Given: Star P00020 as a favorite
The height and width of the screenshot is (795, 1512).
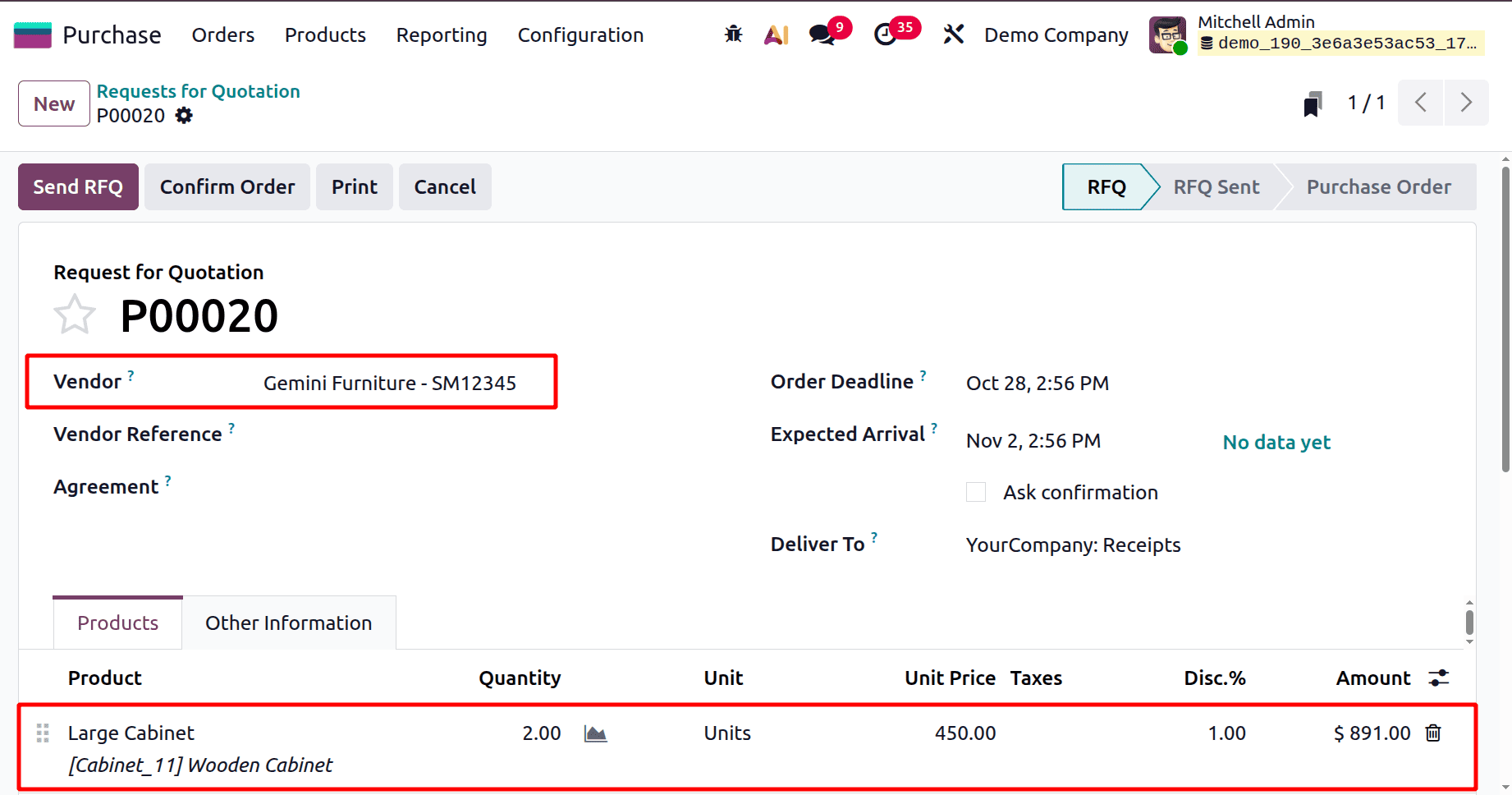Looking at the screenshot, I should pyautogui.click(x=74, y=314).
